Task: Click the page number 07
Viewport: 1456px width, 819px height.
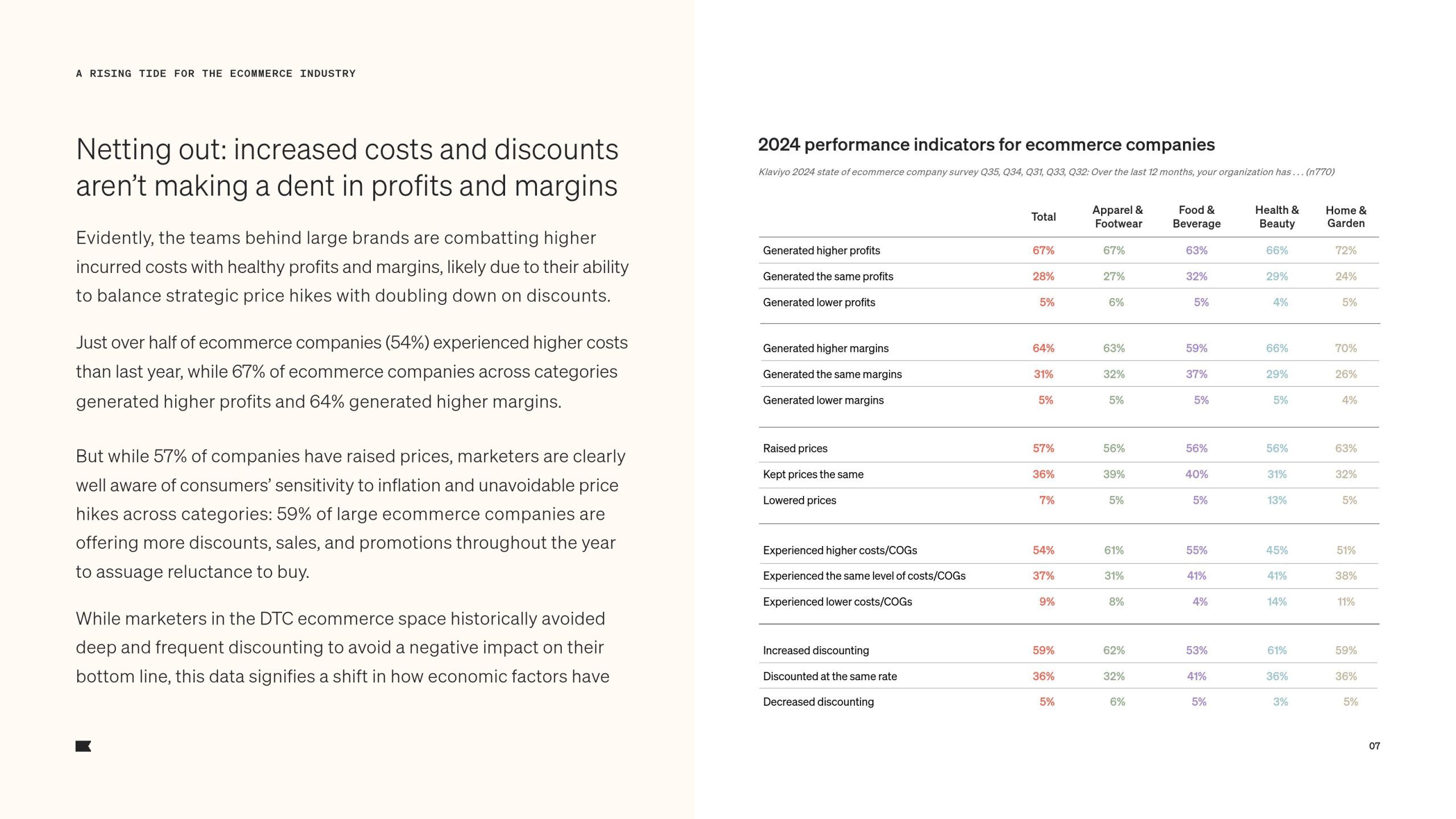Action: pyautogui.click(x=1374, y=746)
